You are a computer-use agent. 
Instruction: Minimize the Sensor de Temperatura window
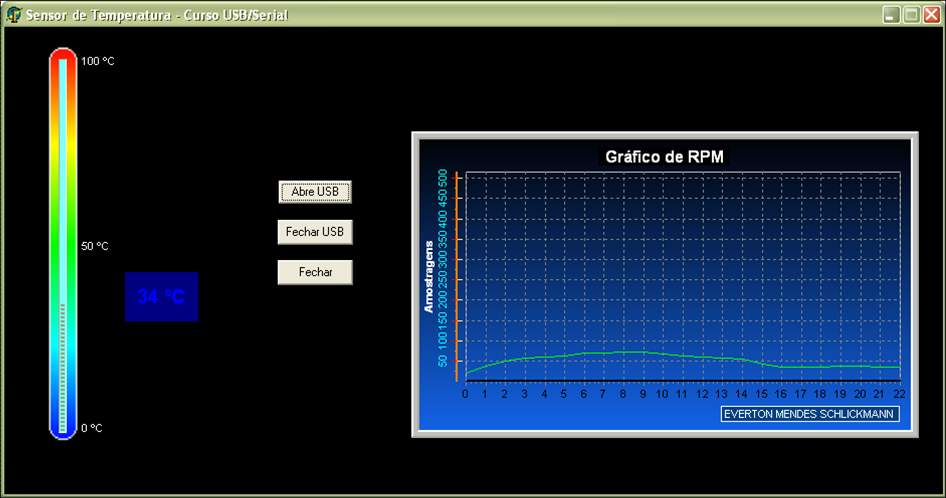[891, 14]
